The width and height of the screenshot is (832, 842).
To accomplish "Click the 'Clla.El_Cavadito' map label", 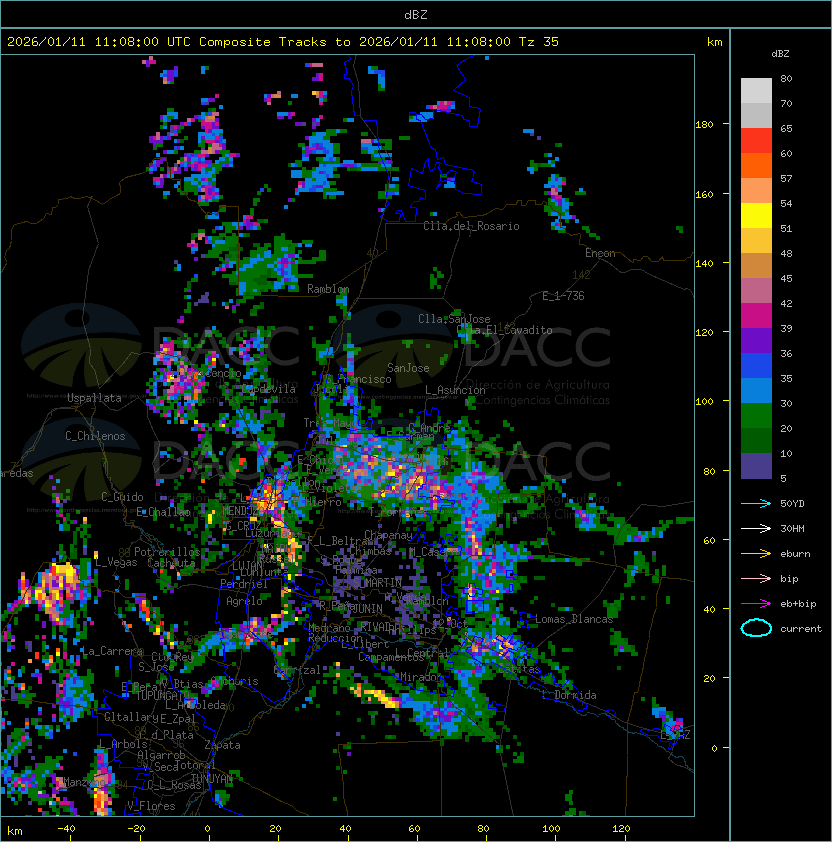I will [504, 330].
